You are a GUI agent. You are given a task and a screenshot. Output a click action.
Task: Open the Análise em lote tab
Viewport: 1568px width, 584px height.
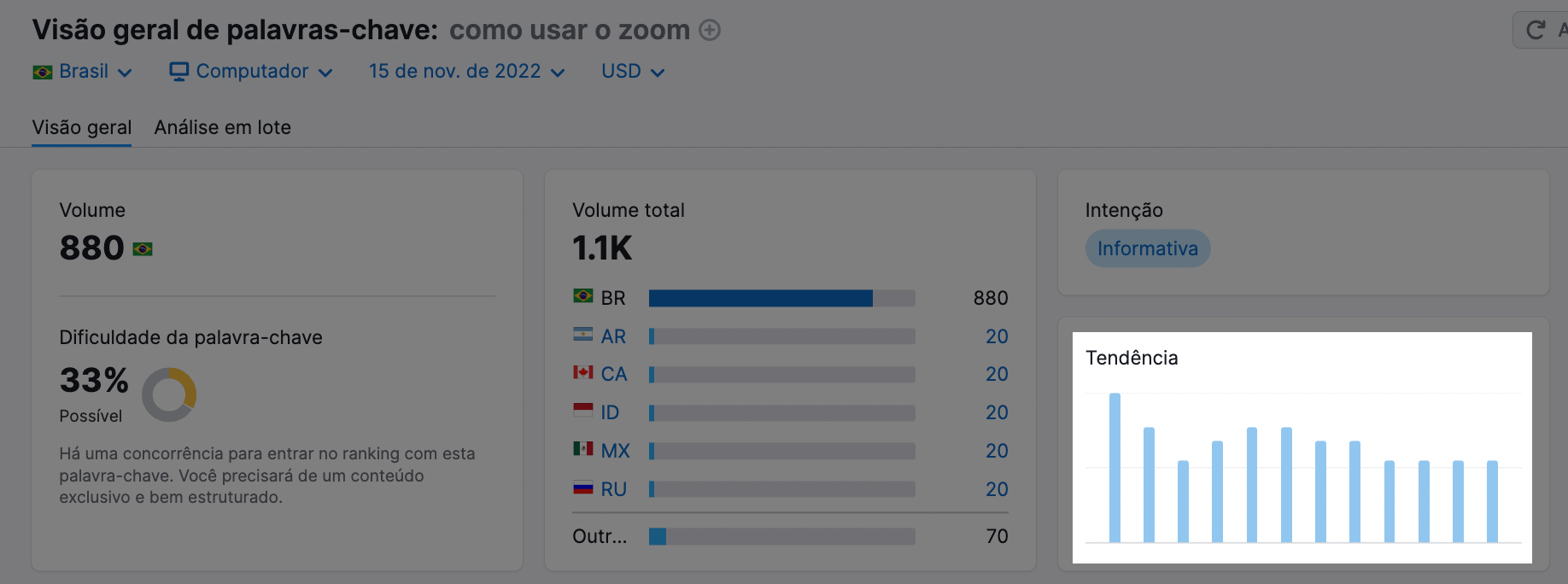click(223, 127)
